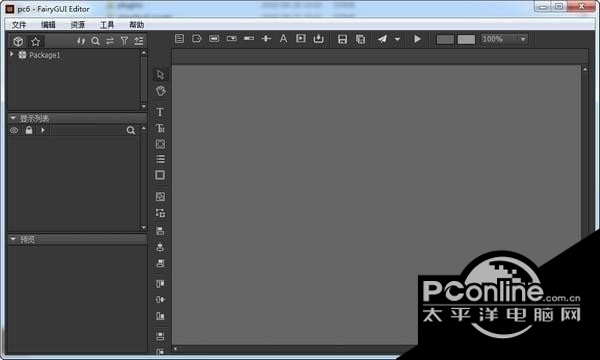
Task: Create a new button from the toolbar
Action: (214, 39)
